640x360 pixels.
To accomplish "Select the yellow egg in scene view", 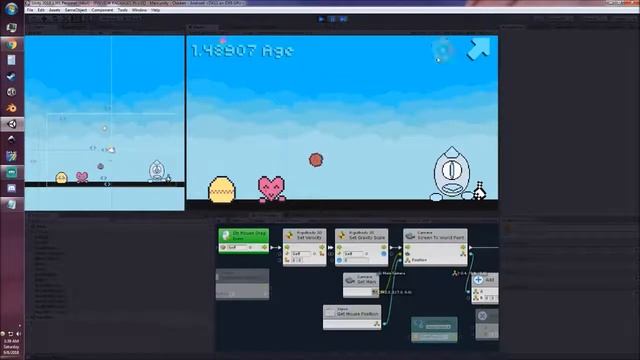I will 61,178.
